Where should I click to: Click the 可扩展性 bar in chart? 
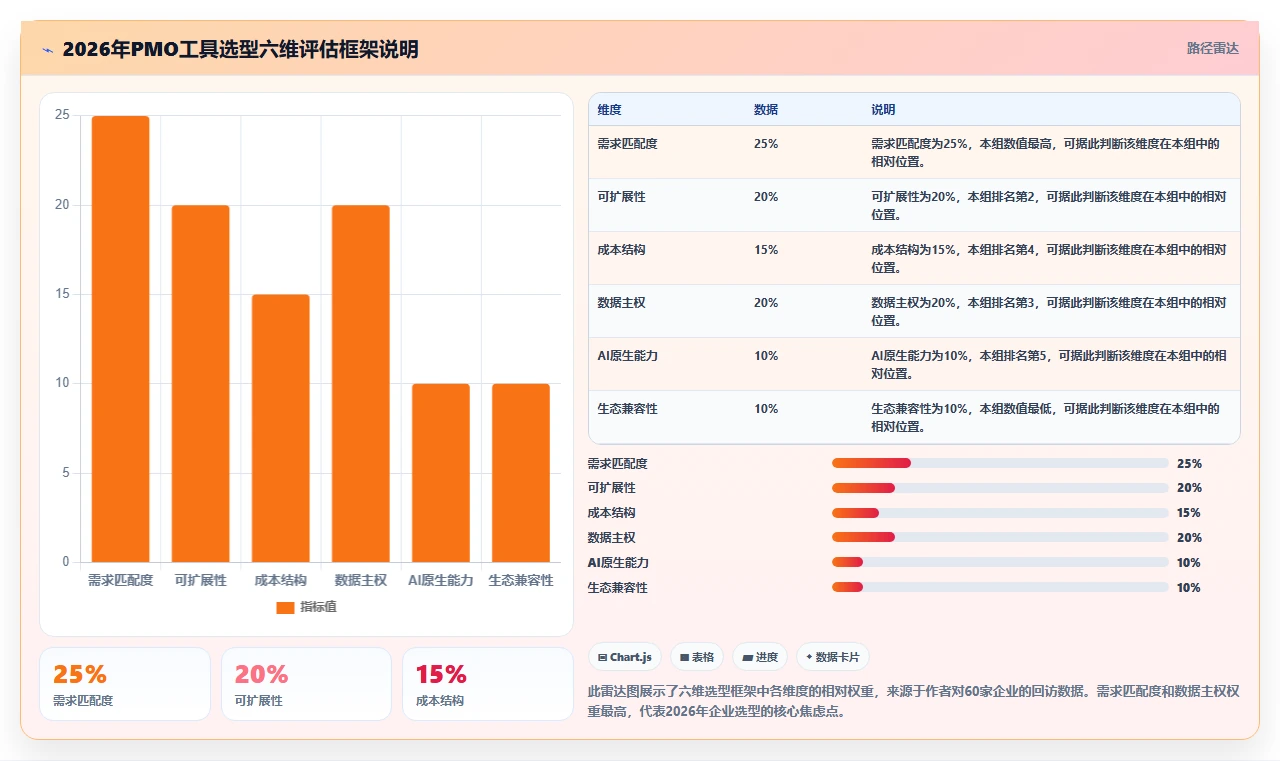[x=200, y=383]
